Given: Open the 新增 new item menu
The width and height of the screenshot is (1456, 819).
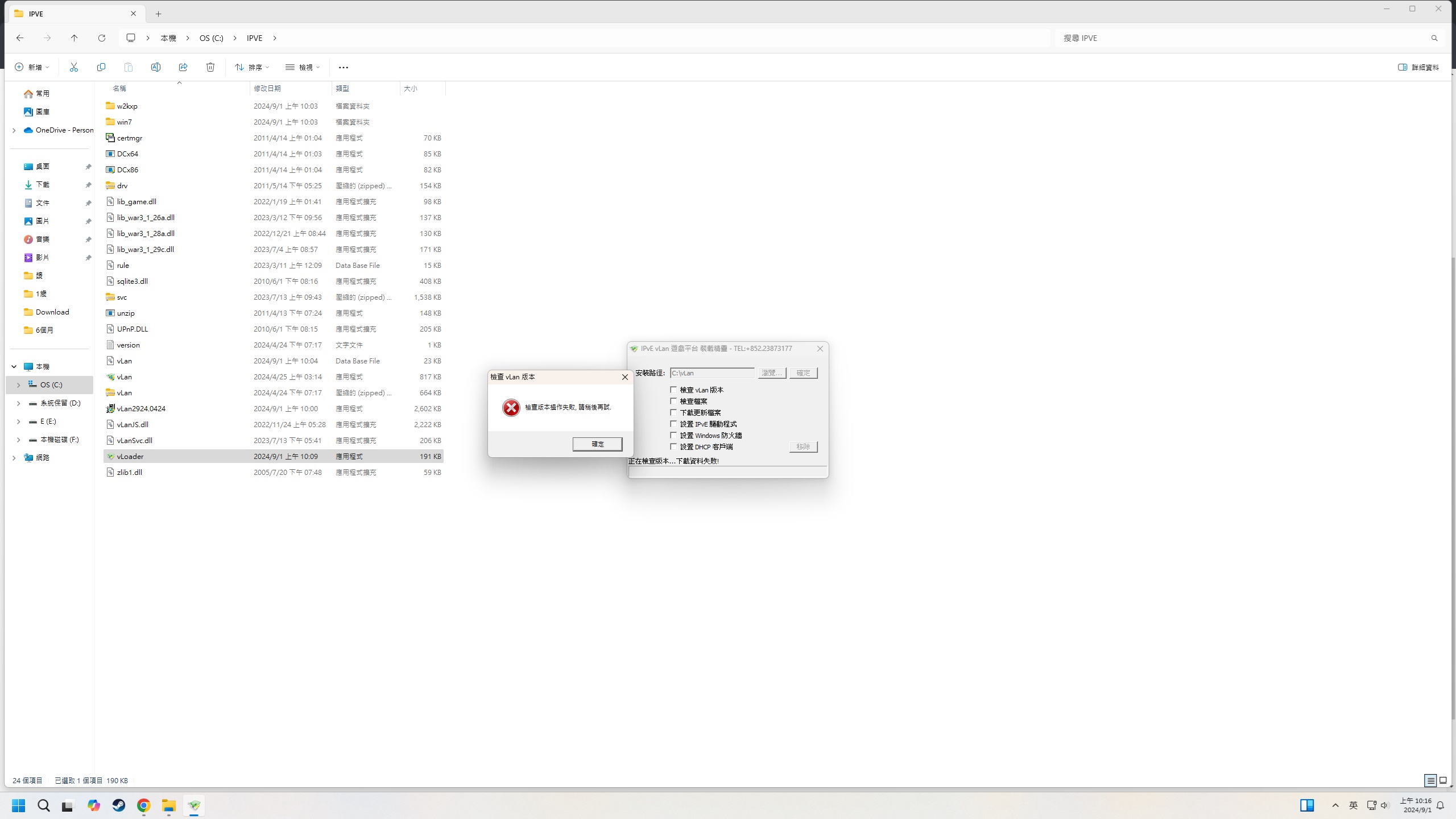Looking at the screenshot, I should pyautogui.click(x=32, y=67).
